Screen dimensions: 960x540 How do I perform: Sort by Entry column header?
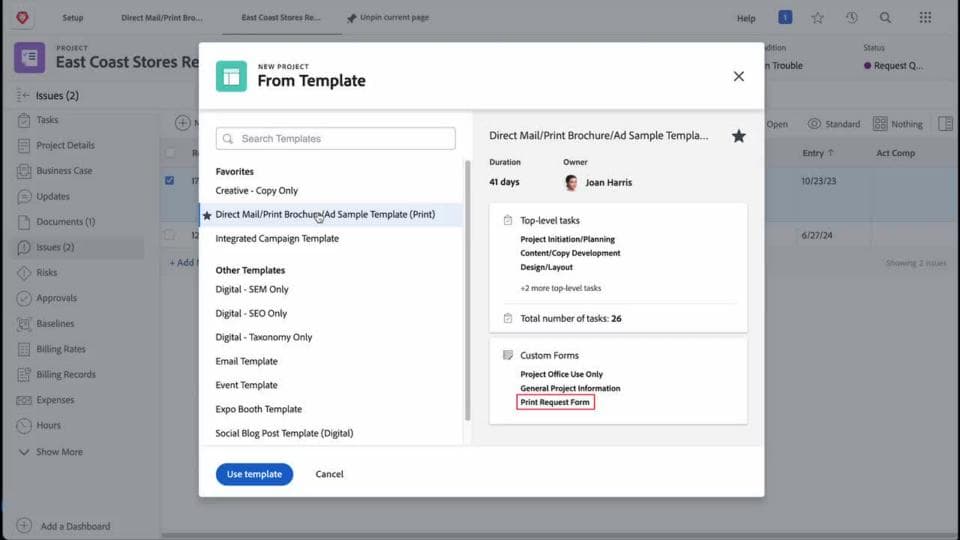[x=818, y=153]
